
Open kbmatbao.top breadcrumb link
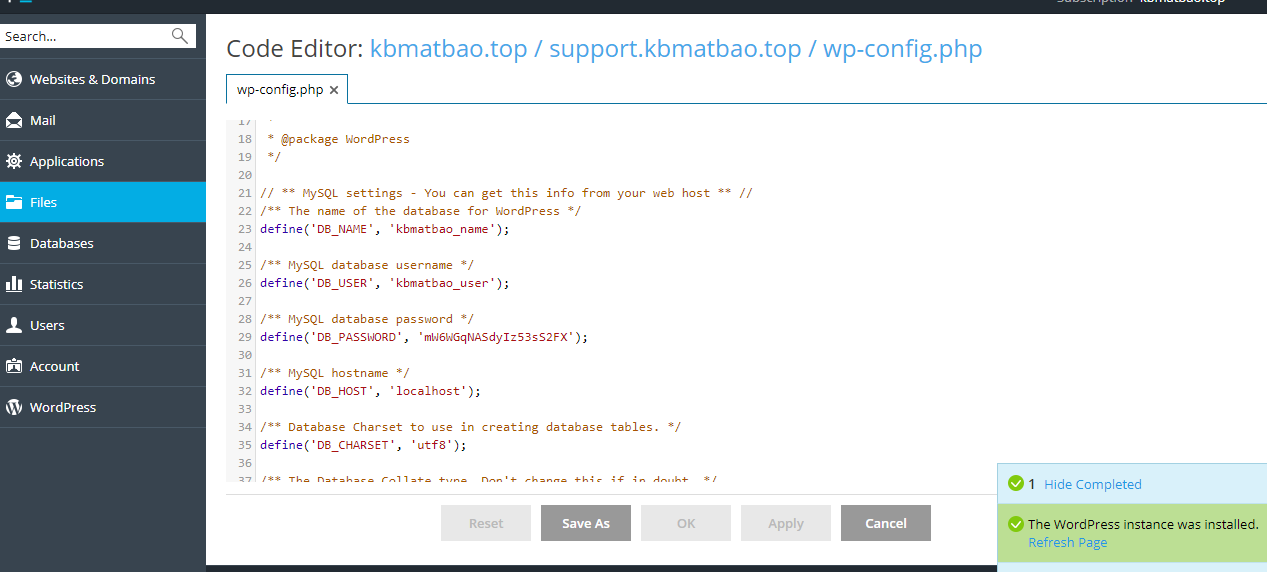(448, 49)
